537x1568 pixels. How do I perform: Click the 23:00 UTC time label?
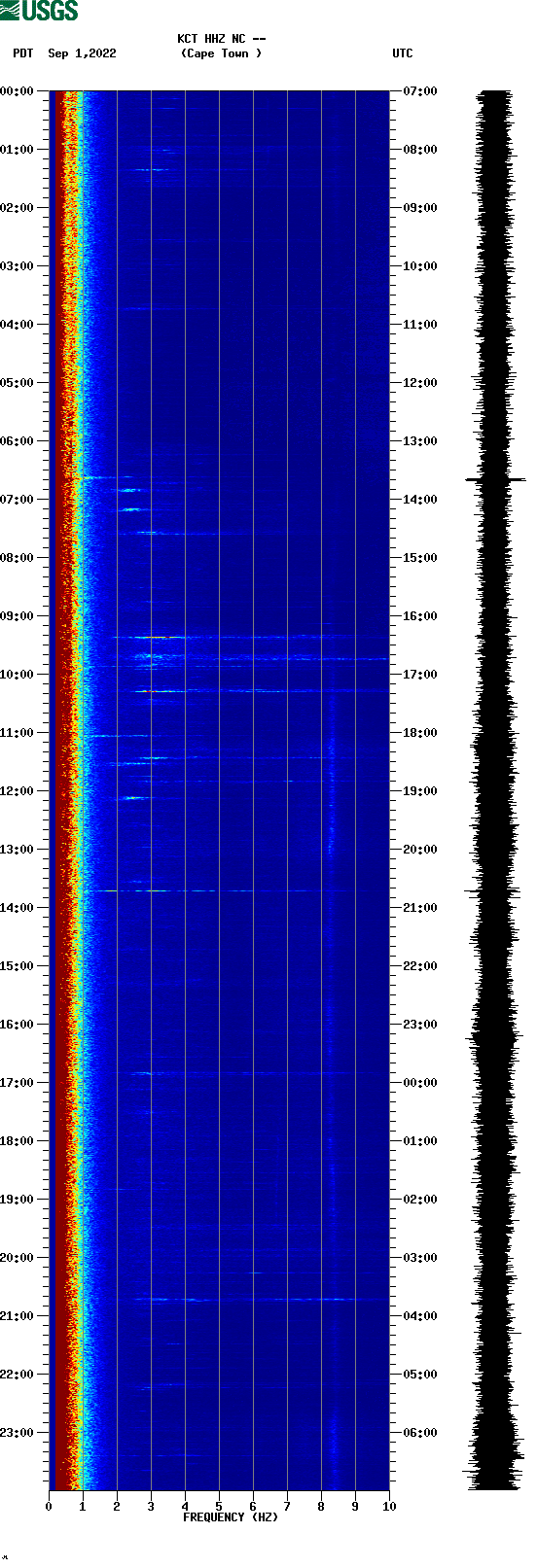click(x=420, y=1025)
